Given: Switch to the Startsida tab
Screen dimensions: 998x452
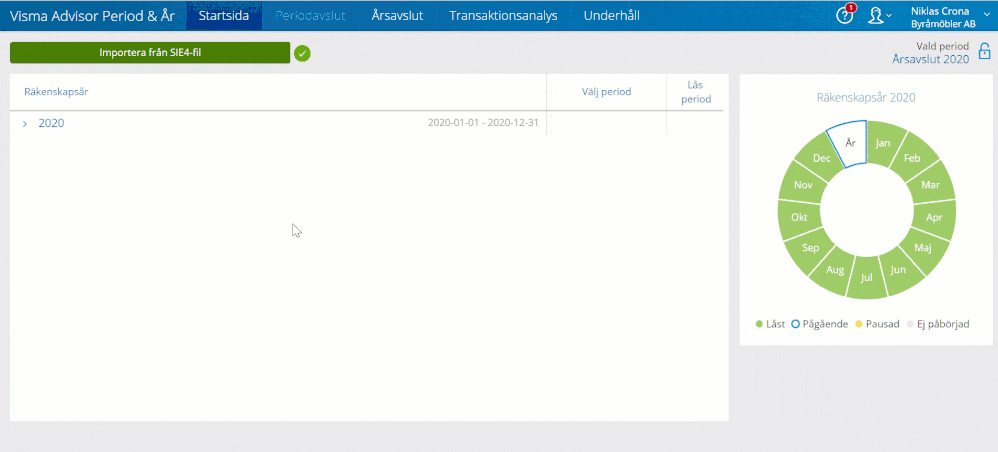Looking at the screenshot, I should (223, 16).
